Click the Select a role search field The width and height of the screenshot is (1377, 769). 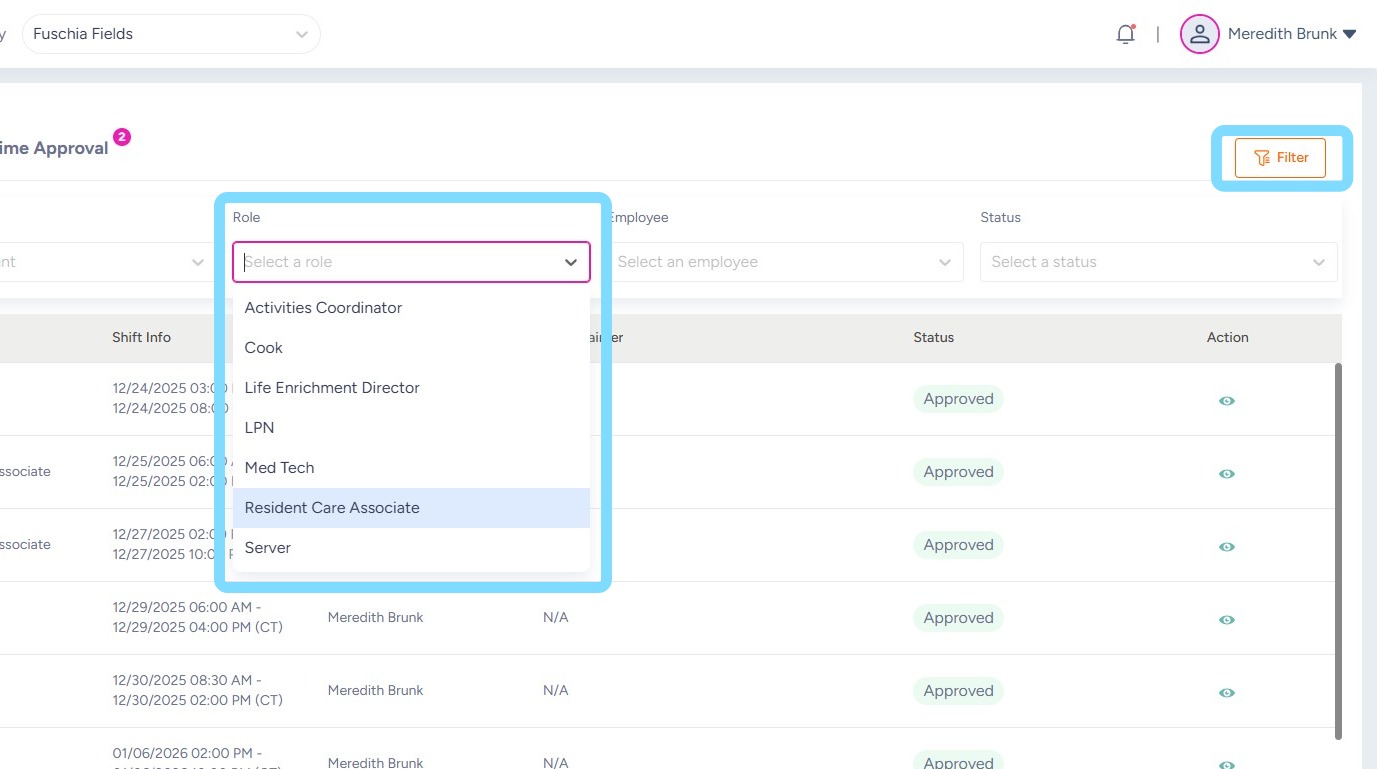click(400, 262)
